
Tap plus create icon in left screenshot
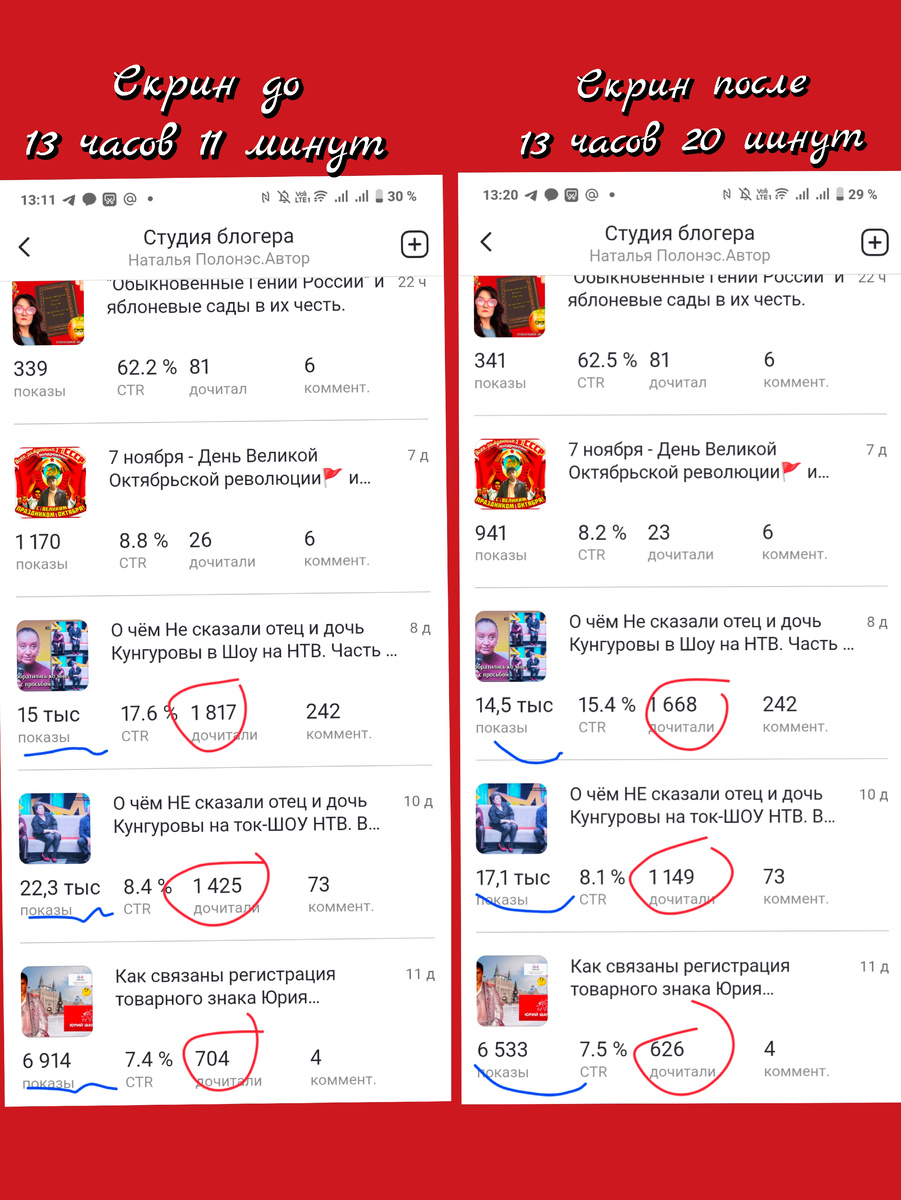pyautogui.click(x=414, y=245)
